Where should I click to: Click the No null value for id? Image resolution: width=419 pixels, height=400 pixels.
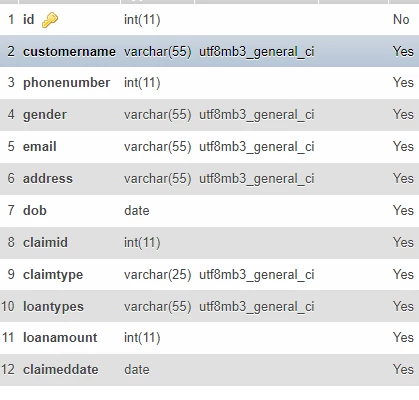pos(401,19)
